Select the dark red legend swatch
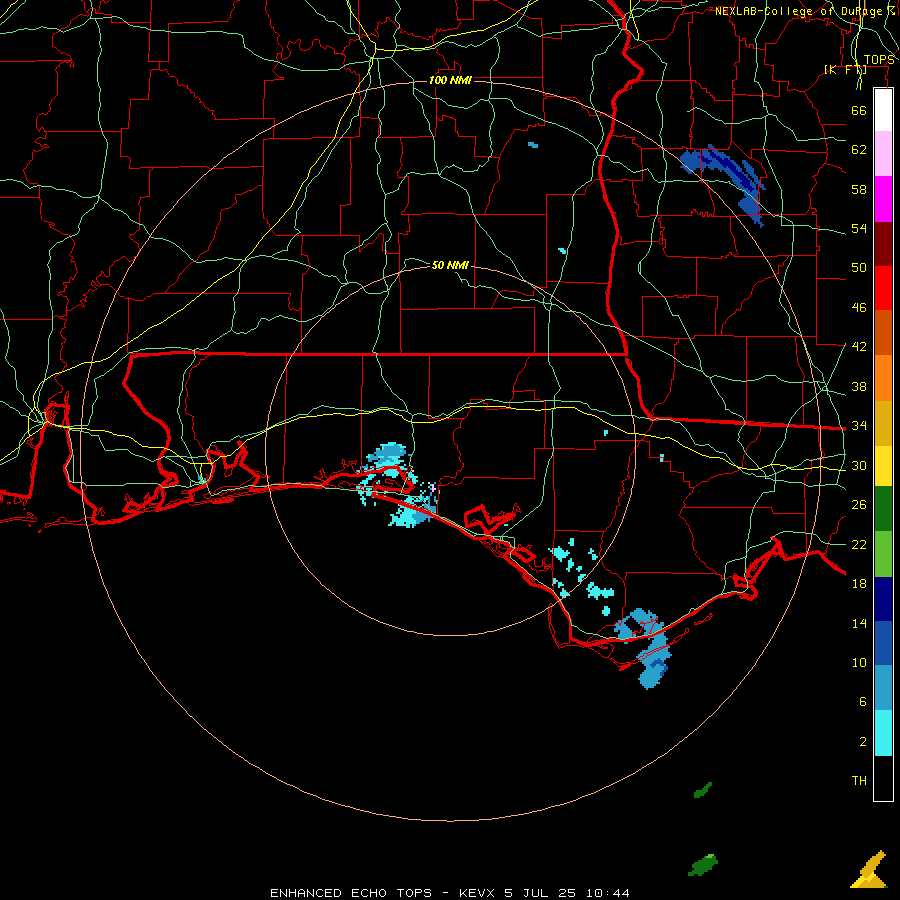The height and width of the screenshot is (900, 900). [883, 244]
